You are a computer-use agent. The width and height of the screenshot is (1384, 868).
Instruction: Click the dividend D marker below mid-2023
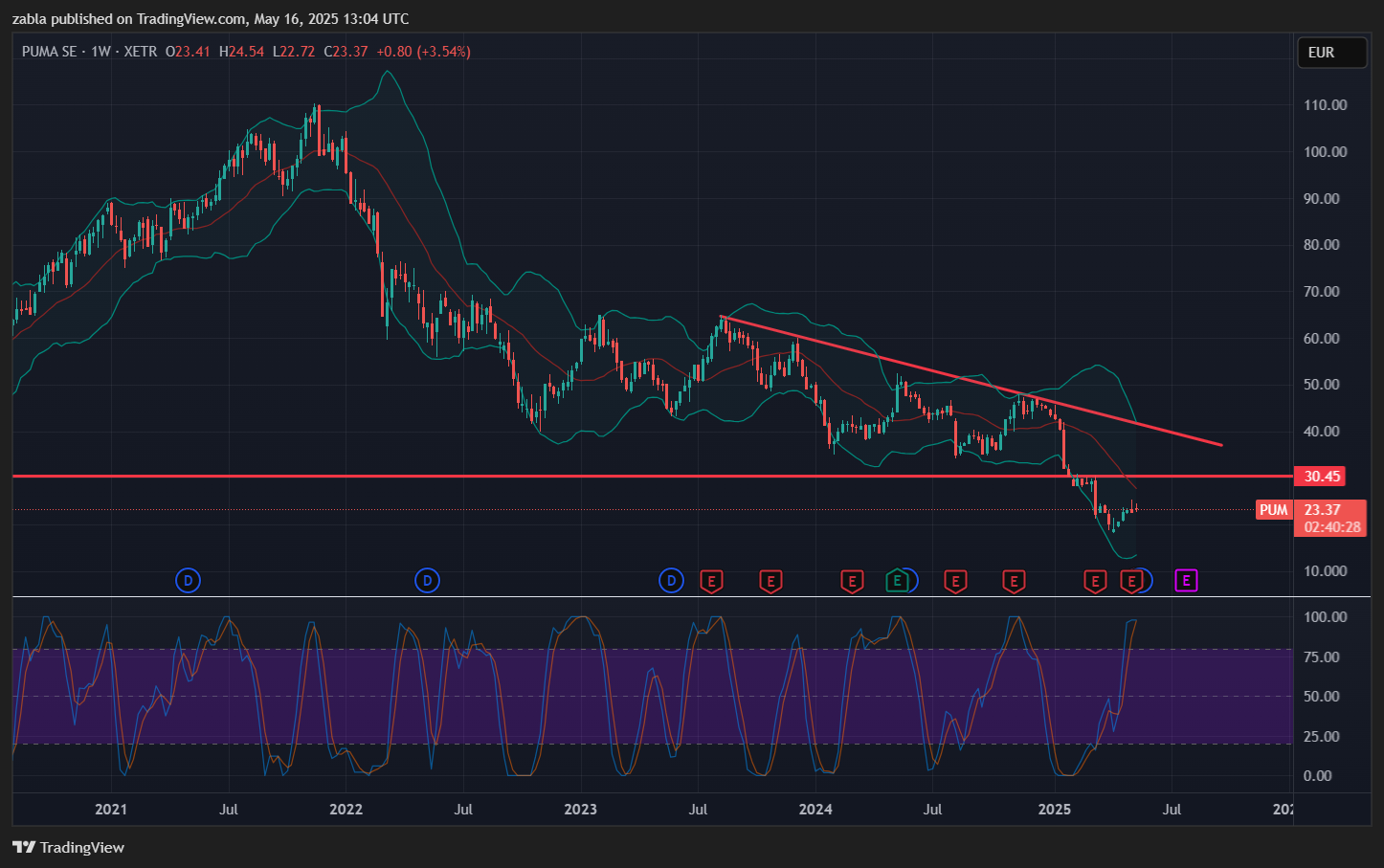pyautogui.click(x=672, y=580)
